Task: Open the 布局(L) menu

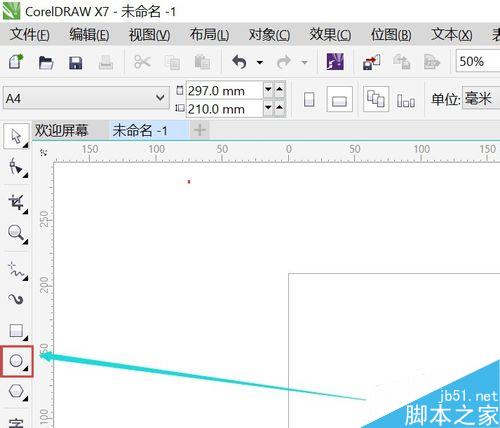Action: pos(209,34)
